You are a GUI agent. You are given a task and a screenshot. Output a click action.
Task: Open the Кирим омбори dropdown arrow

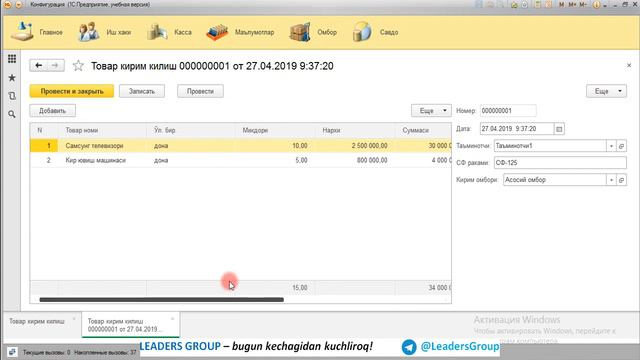point(611,180)
